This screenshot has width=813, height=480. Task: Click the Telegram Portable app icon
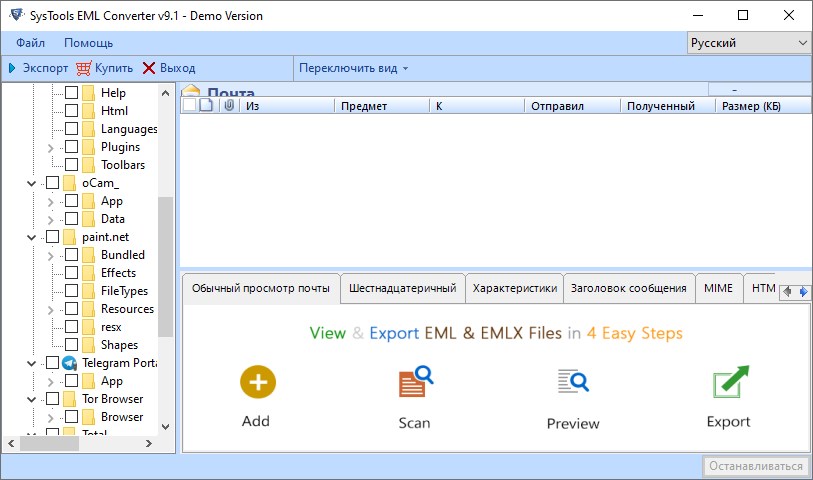[69, 363]
